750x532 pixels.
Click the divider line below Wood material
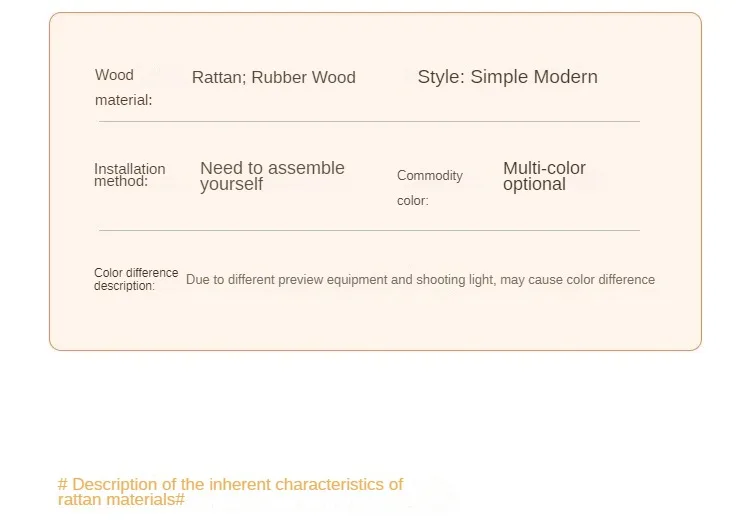pyautogui.click(x=369, y=122)
